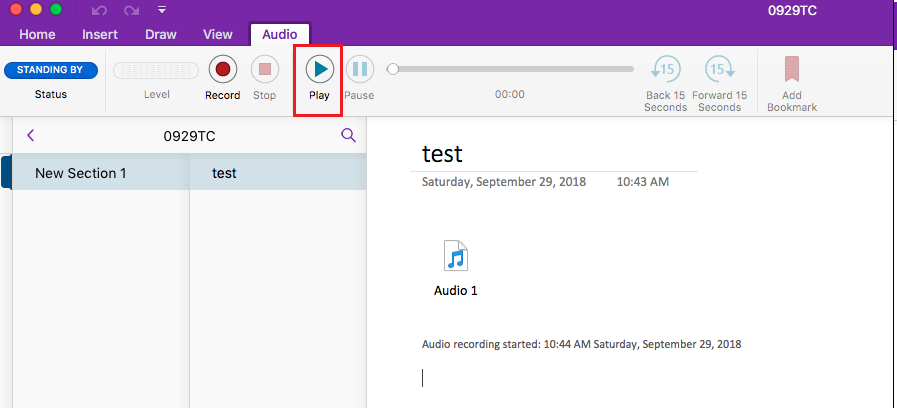Screen dimensions: 897x408
Task: Skip back 15 seconds
Action: tap(665, 83)
